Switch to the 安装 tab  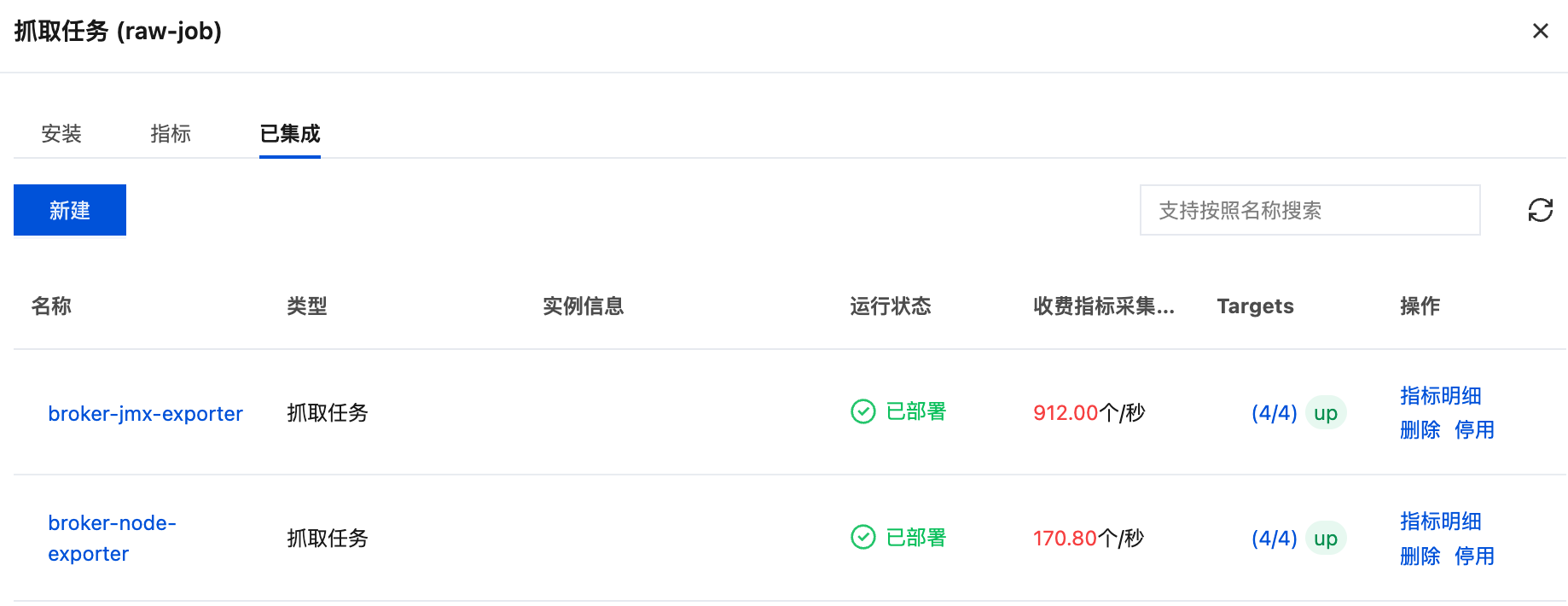click(x=61, y=134)
